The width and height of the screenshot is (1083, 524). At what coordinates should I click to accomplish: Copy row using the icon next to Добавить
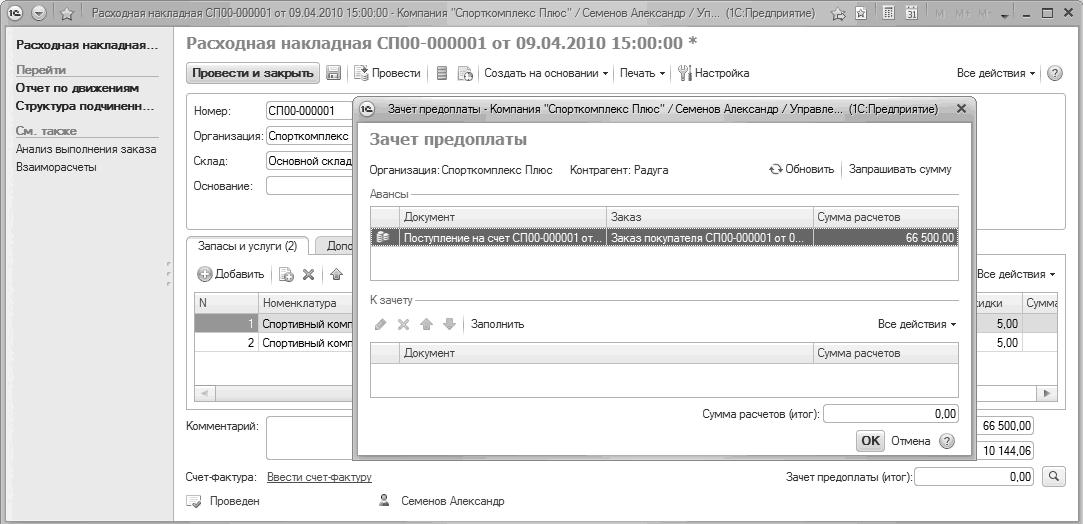coord(286,275)
